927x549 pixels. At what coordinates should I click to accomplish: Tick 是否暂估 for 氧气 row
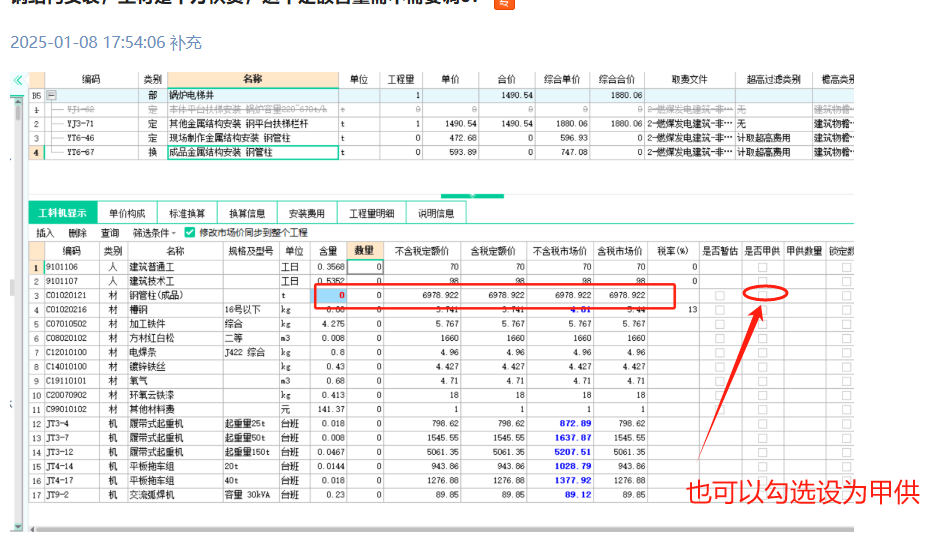[x=719, y=381]
